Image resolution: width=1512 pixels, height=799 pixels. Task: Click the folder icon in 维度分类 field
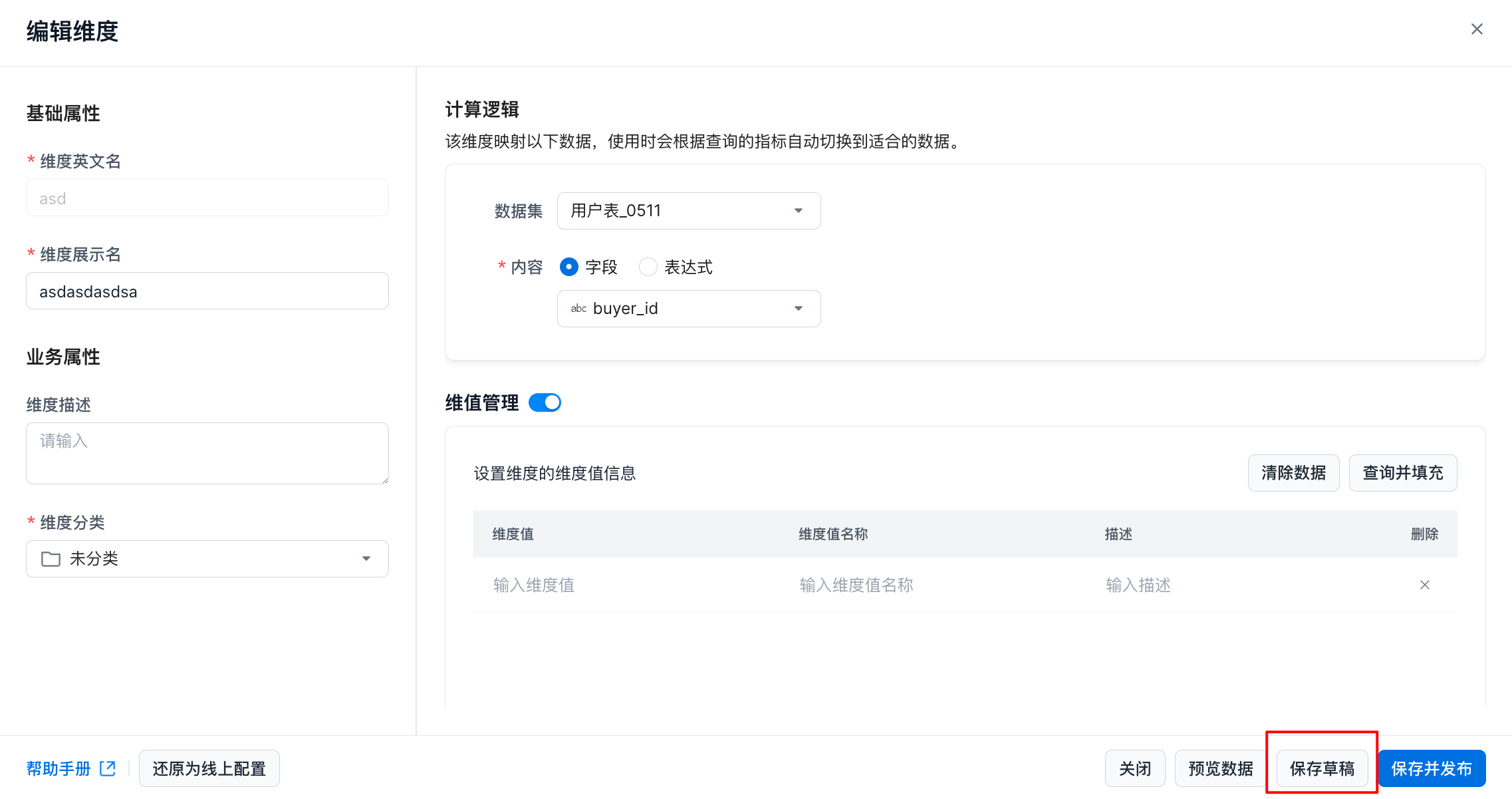51,559
